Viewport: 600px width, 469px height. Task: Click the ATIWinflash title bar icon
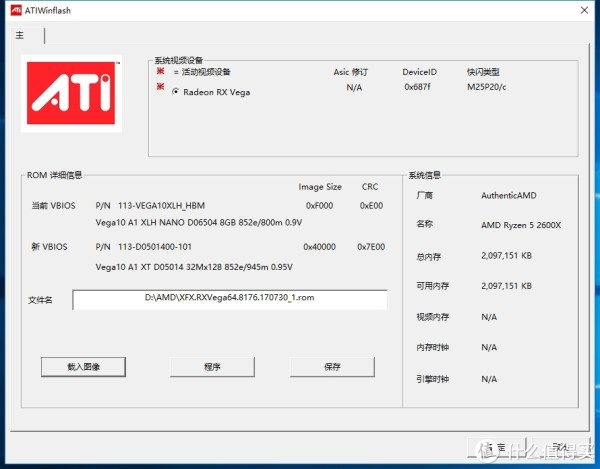(16, 10)
